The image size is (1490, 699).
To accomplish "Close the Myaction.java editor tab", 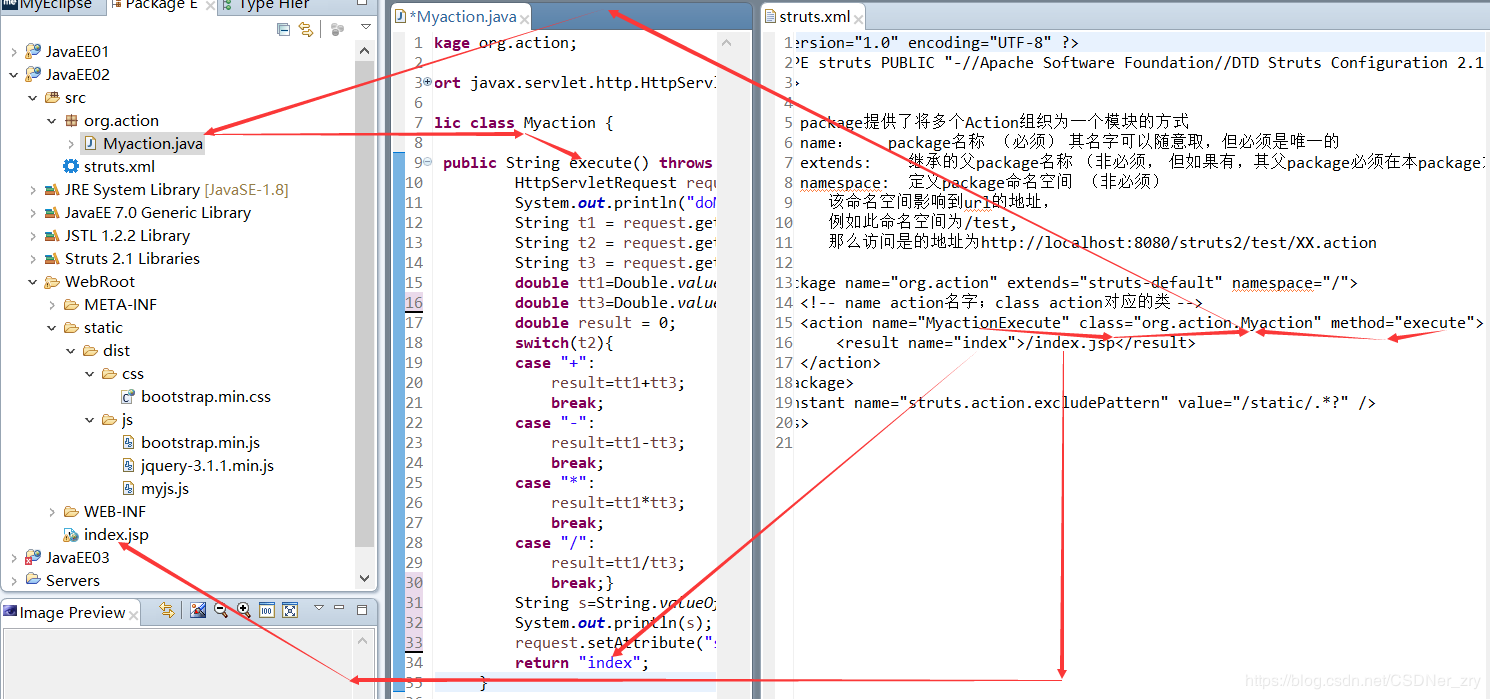I will 525,16.
